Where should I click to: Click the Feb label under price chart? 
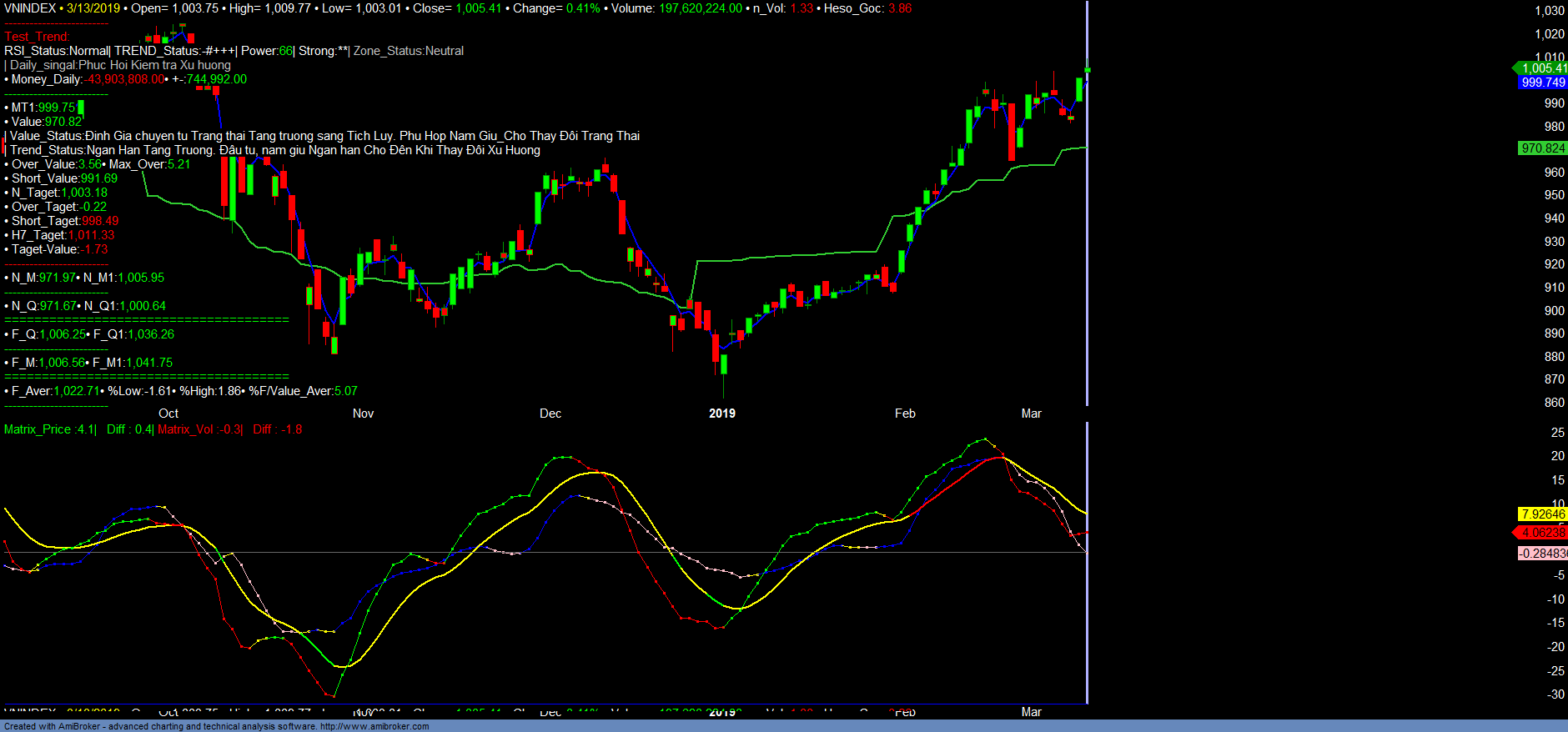point(905,414)
